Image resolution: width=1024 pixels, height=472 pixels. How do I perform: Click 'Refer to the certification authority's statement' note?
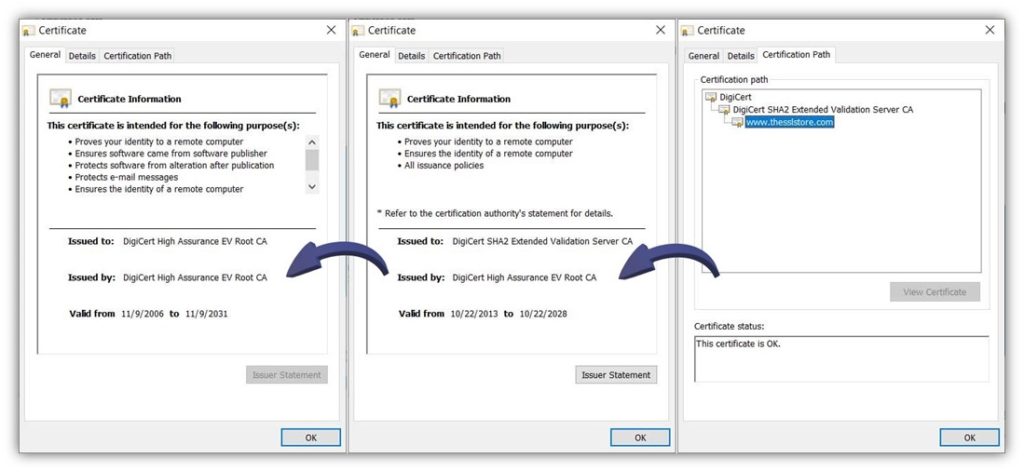(x=495, y=213)
